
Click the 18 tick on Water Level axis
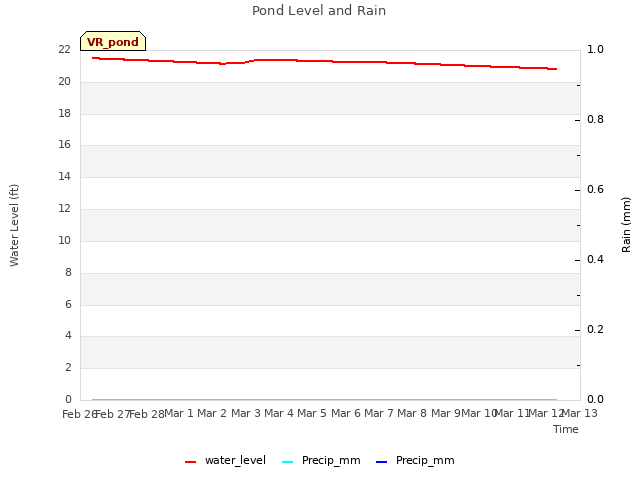pyautogui.click(x=64, y=113)
